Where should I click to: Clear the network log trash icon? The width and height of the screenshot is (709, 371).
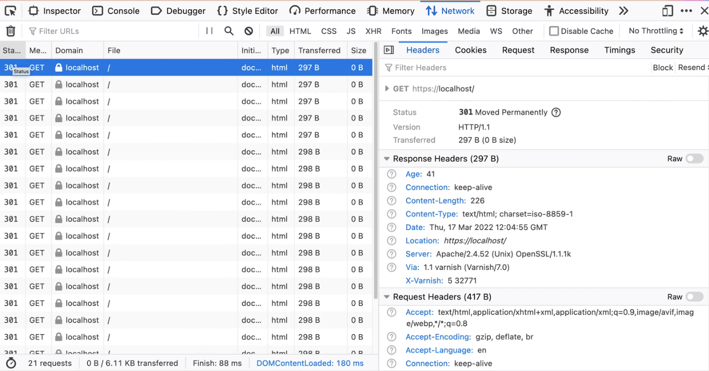[10, 31]
